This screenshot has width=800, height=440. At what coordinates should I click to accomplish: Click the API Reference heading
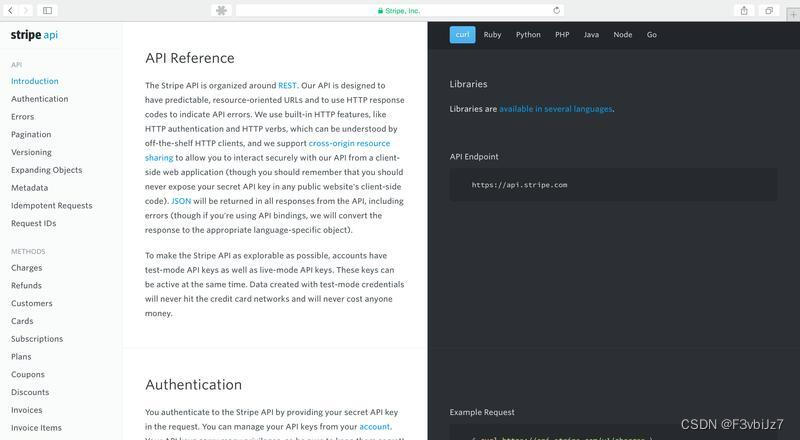click(190, 58)
